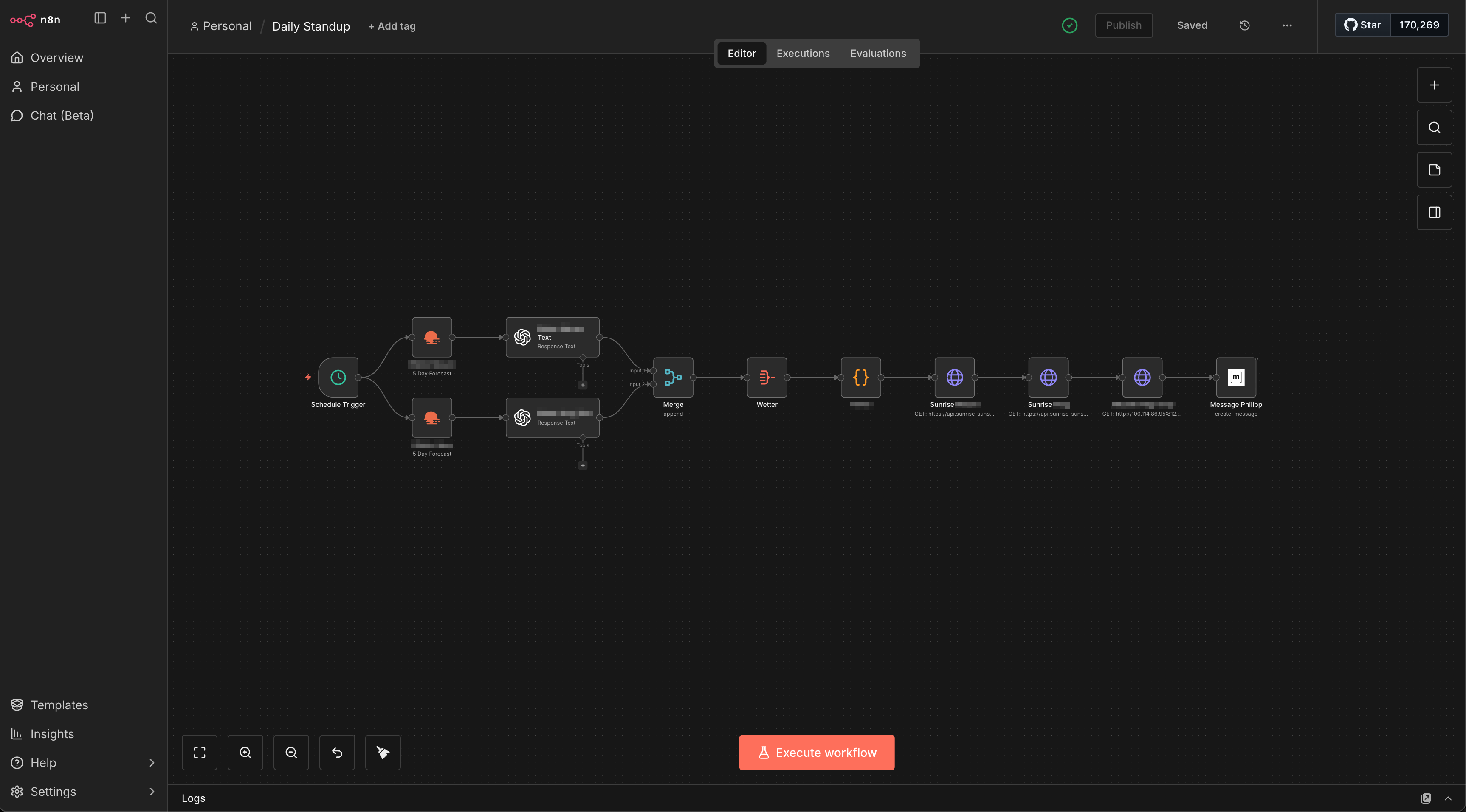The image size is (1466, 812).
Task: Expand the Help submenu
Action: tap(151, 762)
